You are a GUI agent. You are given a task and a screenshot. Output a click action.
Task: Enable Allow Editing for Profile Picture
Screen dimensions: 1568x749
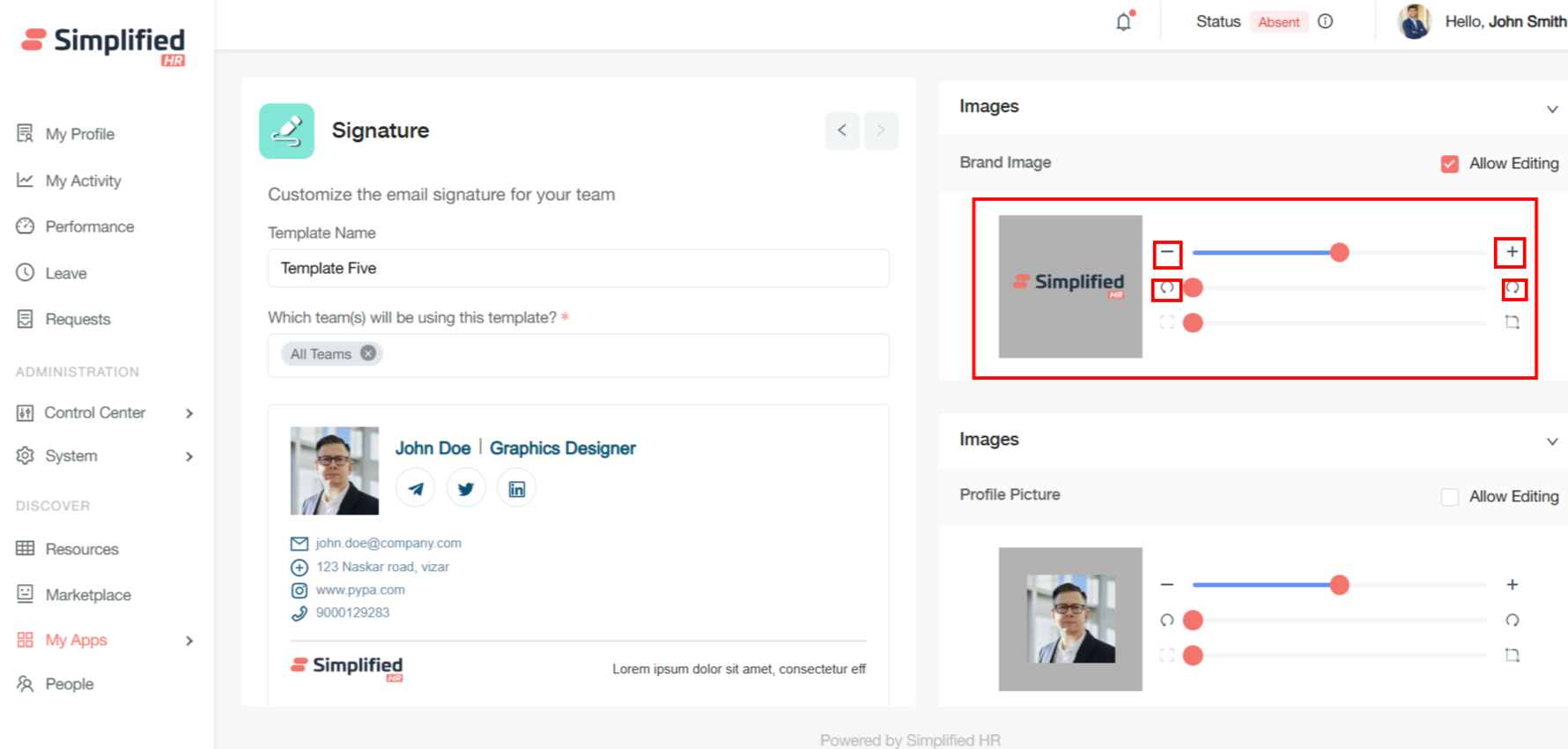[x=1449, y=496]
